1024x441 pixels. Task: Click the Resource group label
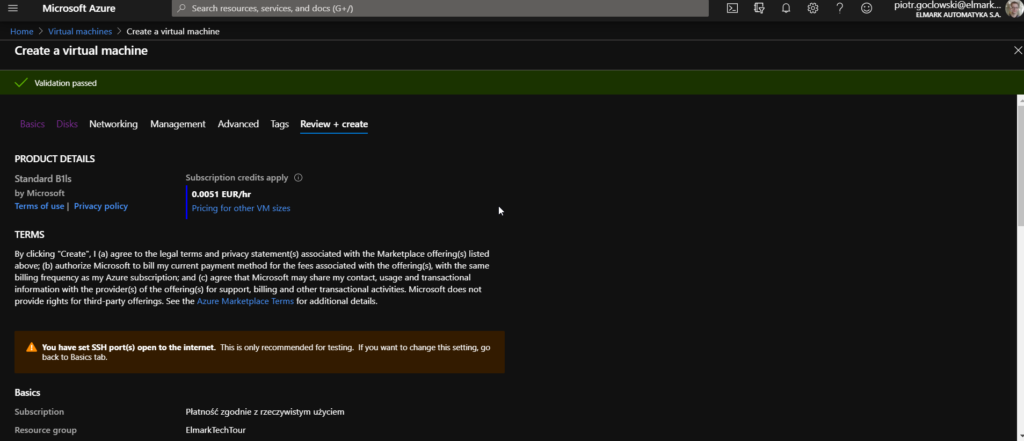pos(46,430)
